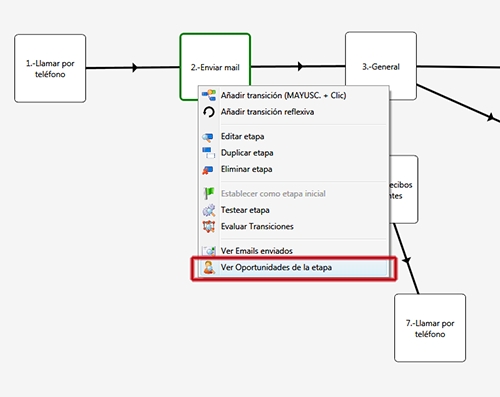This screenshot has width=500, height=397.
Task: Select Añadir transición reflexiva menu entry
Action: [294, 112]
